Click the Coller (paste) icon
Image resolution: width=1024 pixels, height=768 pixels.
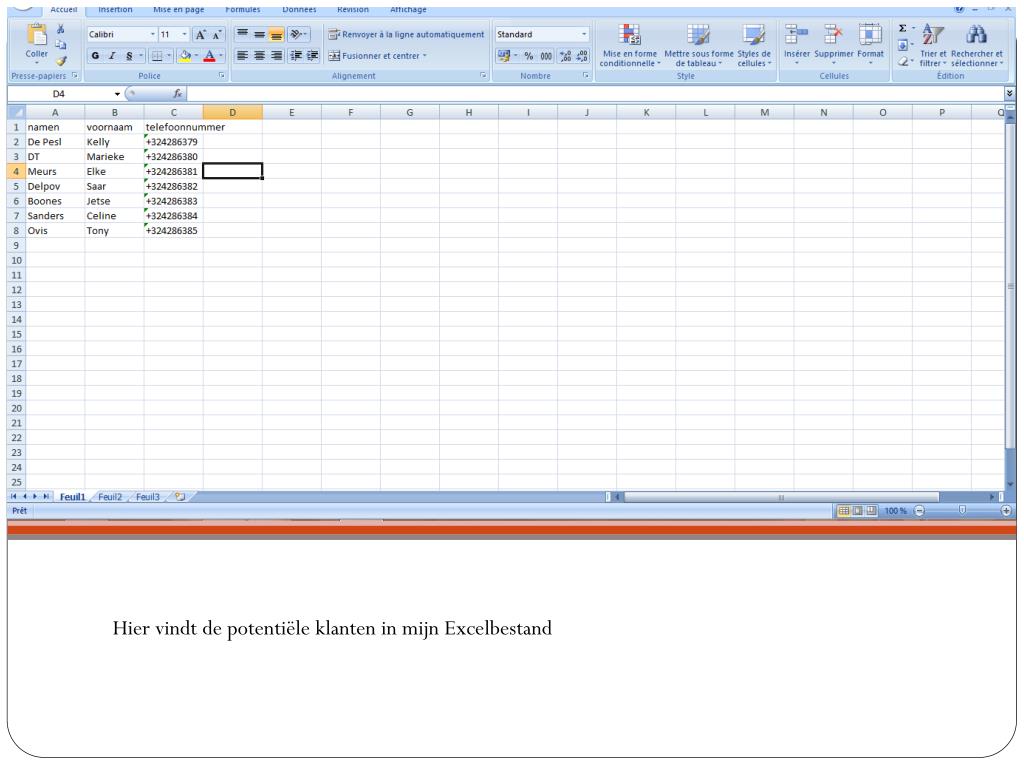point(36,39)
